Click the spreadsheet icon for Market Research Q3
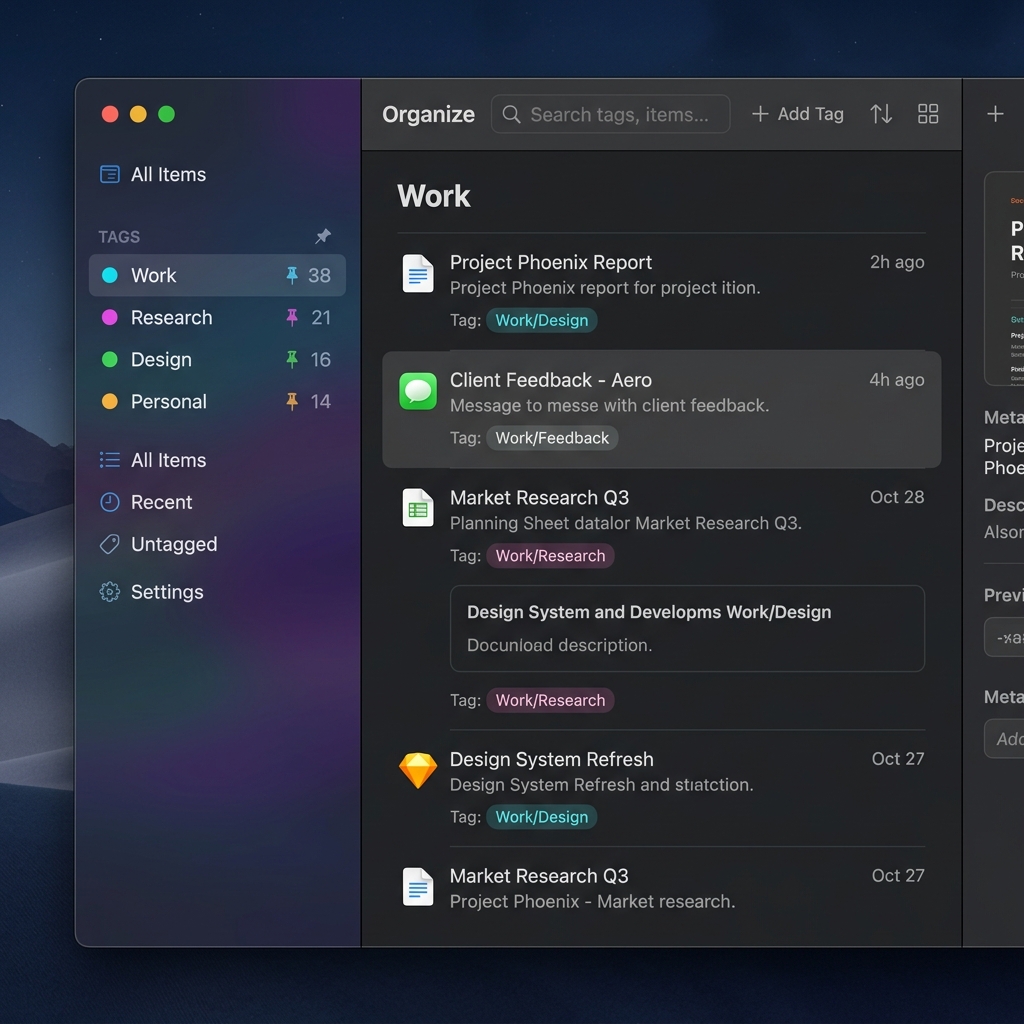The height and width of the screenshot is (1024, 1024). tap(418, 508)
